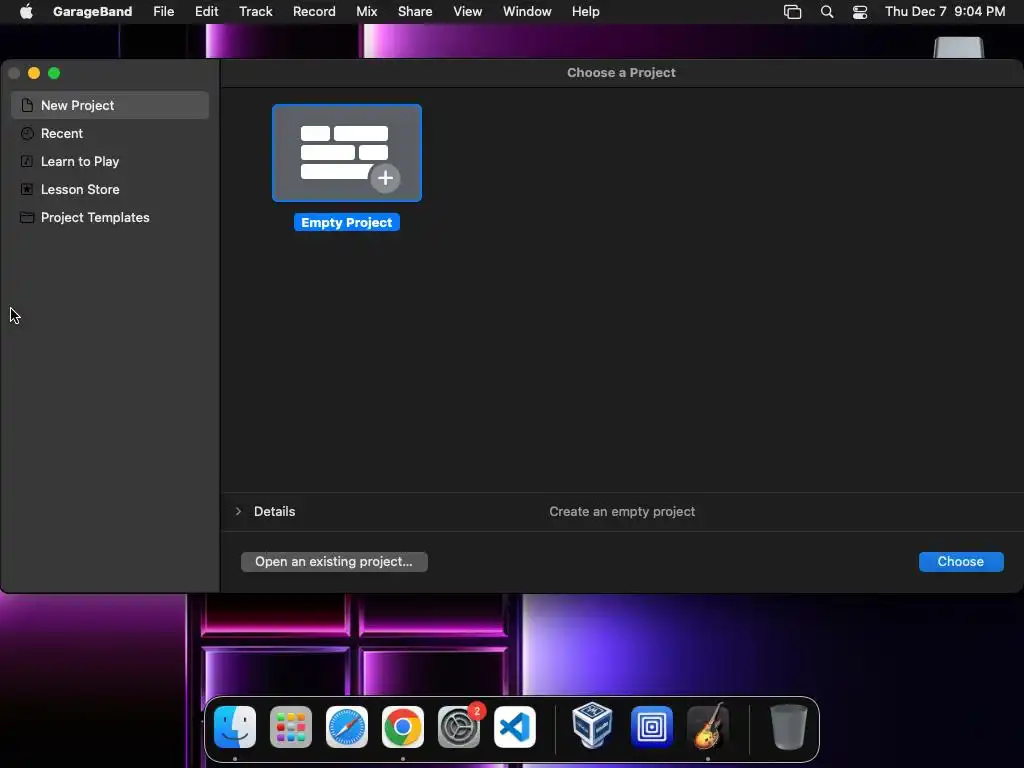The image size is (1024, 768).
Task: Click the Choose button
Action: tap(961, 562)
